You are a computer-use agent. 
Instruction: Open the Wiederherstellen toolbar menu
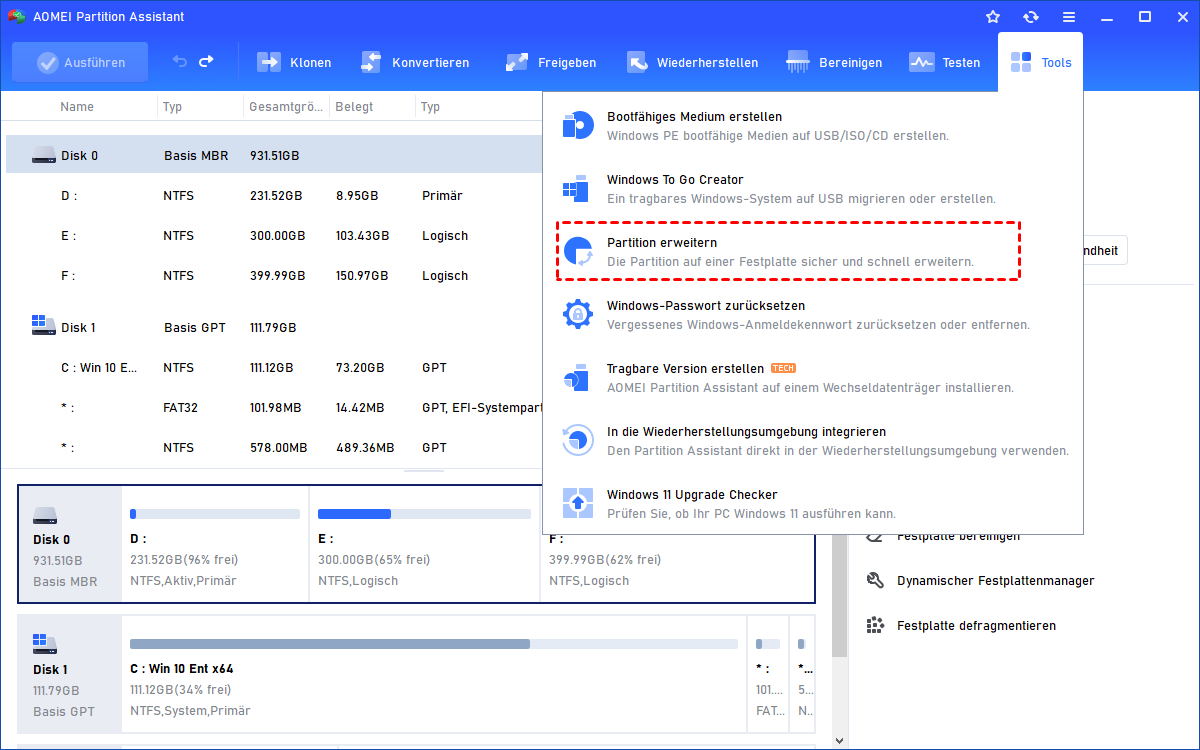pos(692,62)
